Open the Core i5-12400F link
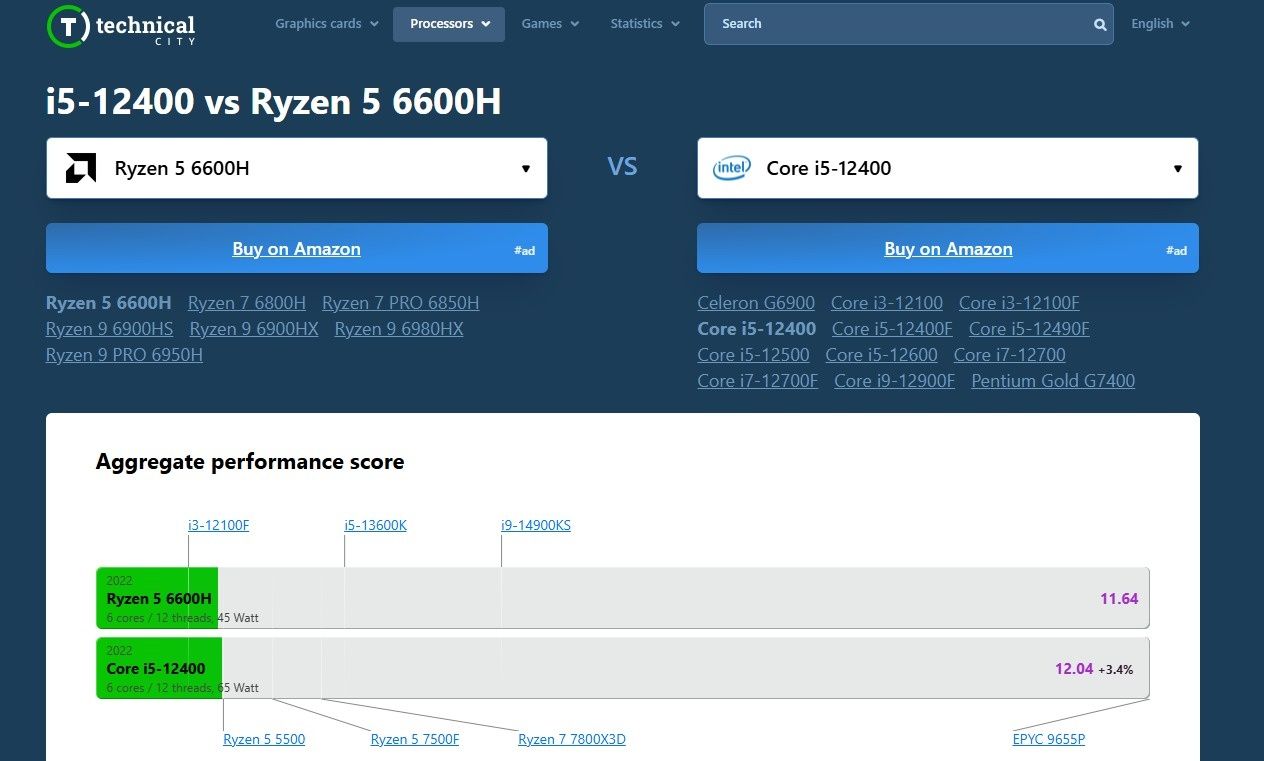The width and height of the screenshot is (1264, 761). [892, 329]
